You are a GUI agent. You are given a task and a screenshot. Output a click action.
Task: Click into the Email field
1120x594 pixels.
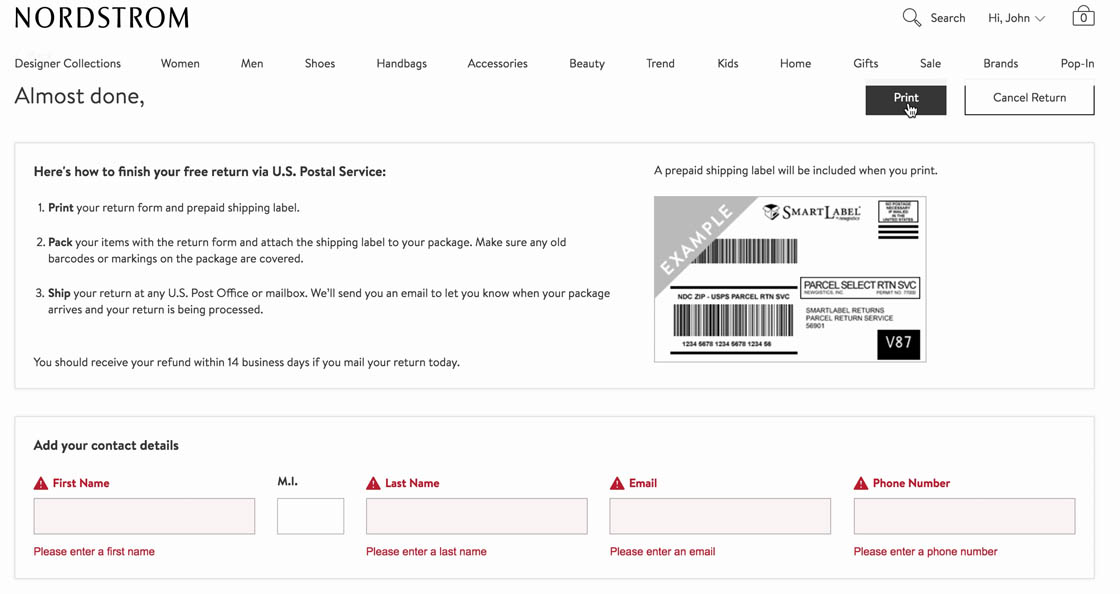[720, 516]
